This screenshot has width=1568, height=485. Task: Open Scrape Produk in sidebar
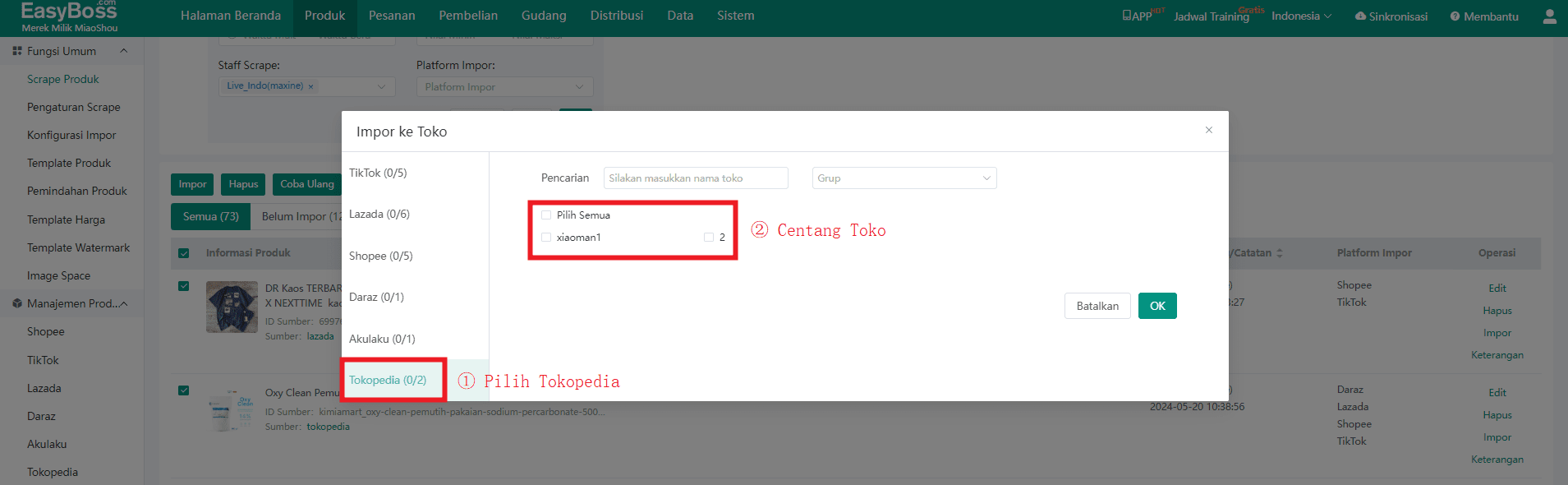[x=62, y=79]
